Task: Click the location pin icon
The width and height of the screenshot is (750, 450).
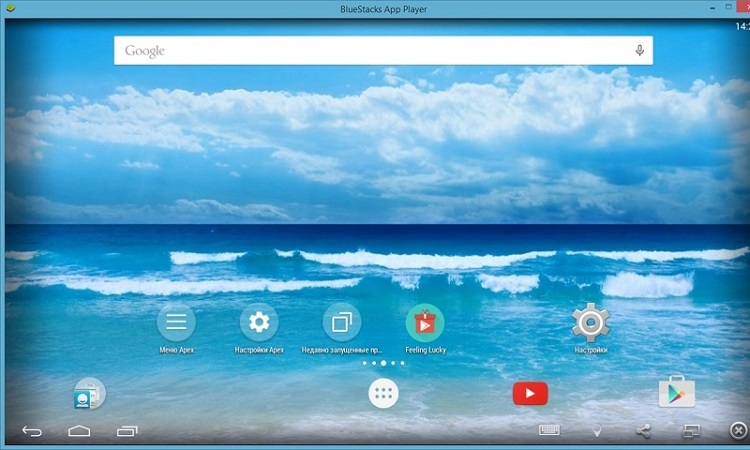Action: coord(597,431)
